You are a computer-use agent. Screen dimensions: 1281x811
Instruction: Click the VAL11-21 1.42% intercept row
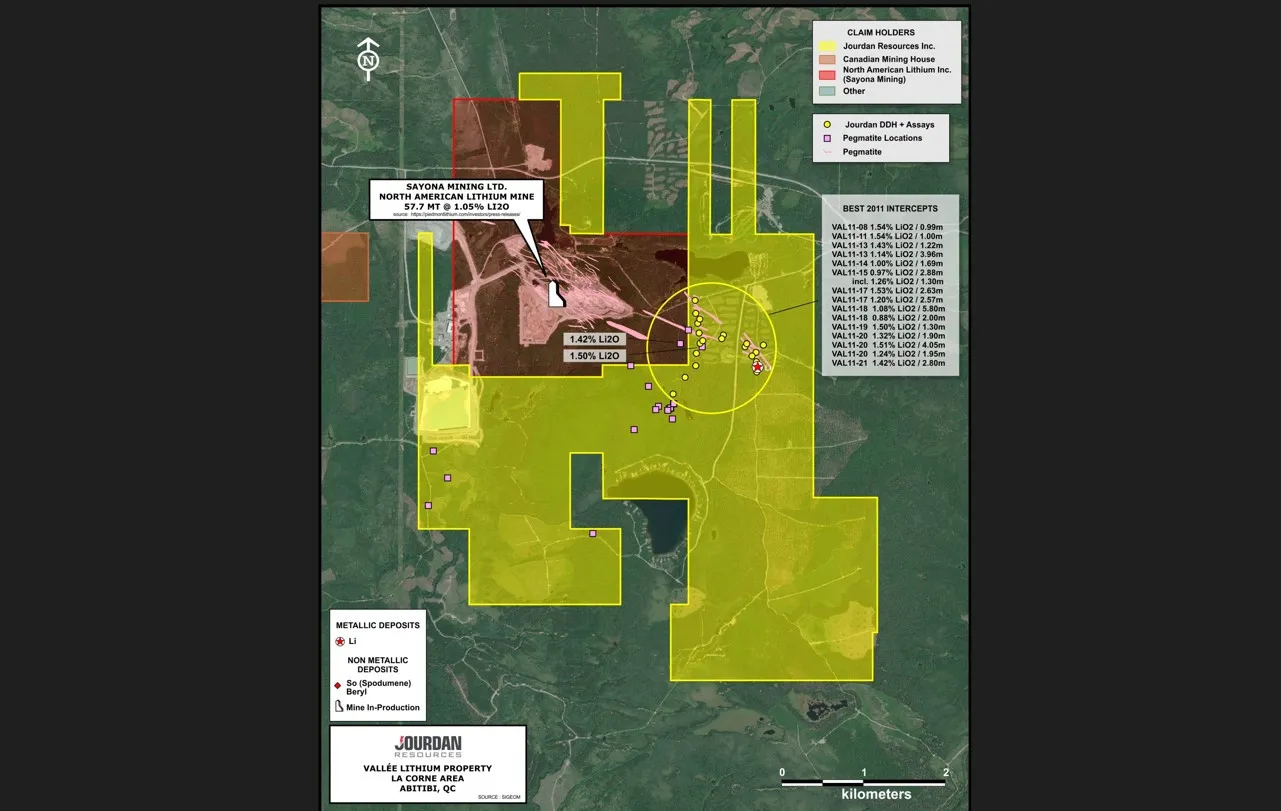[889, 364]
